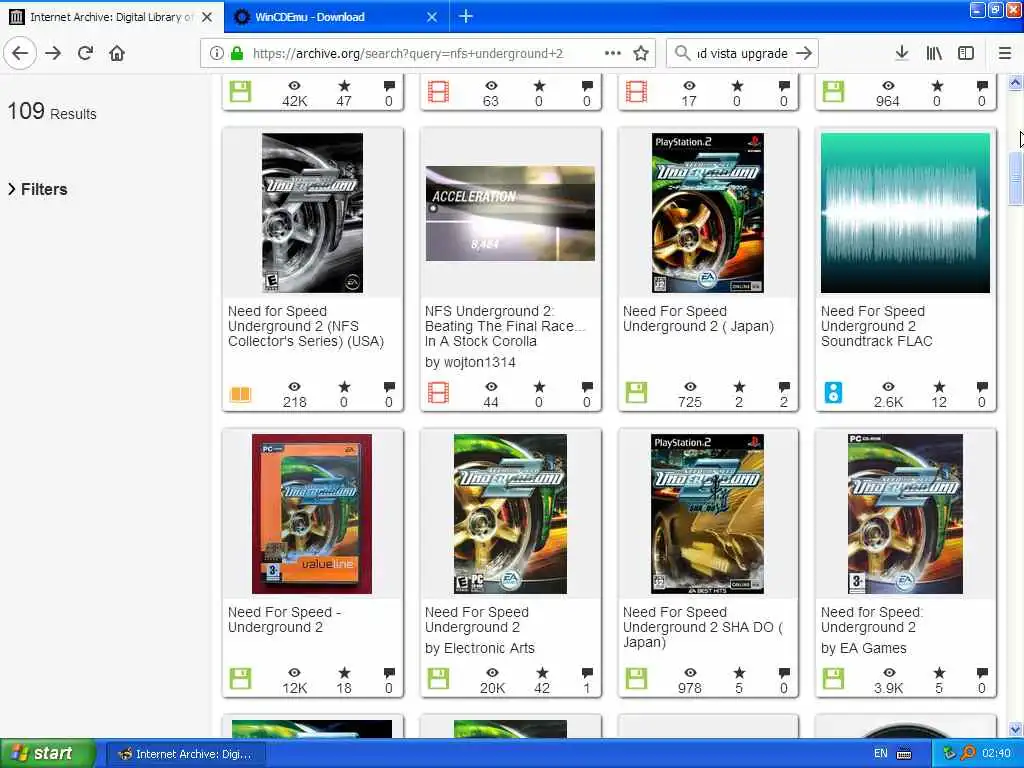Select the Internet Archive tab
The width and height of the screenshot is (1024, 768).
(x=111, y=17)
